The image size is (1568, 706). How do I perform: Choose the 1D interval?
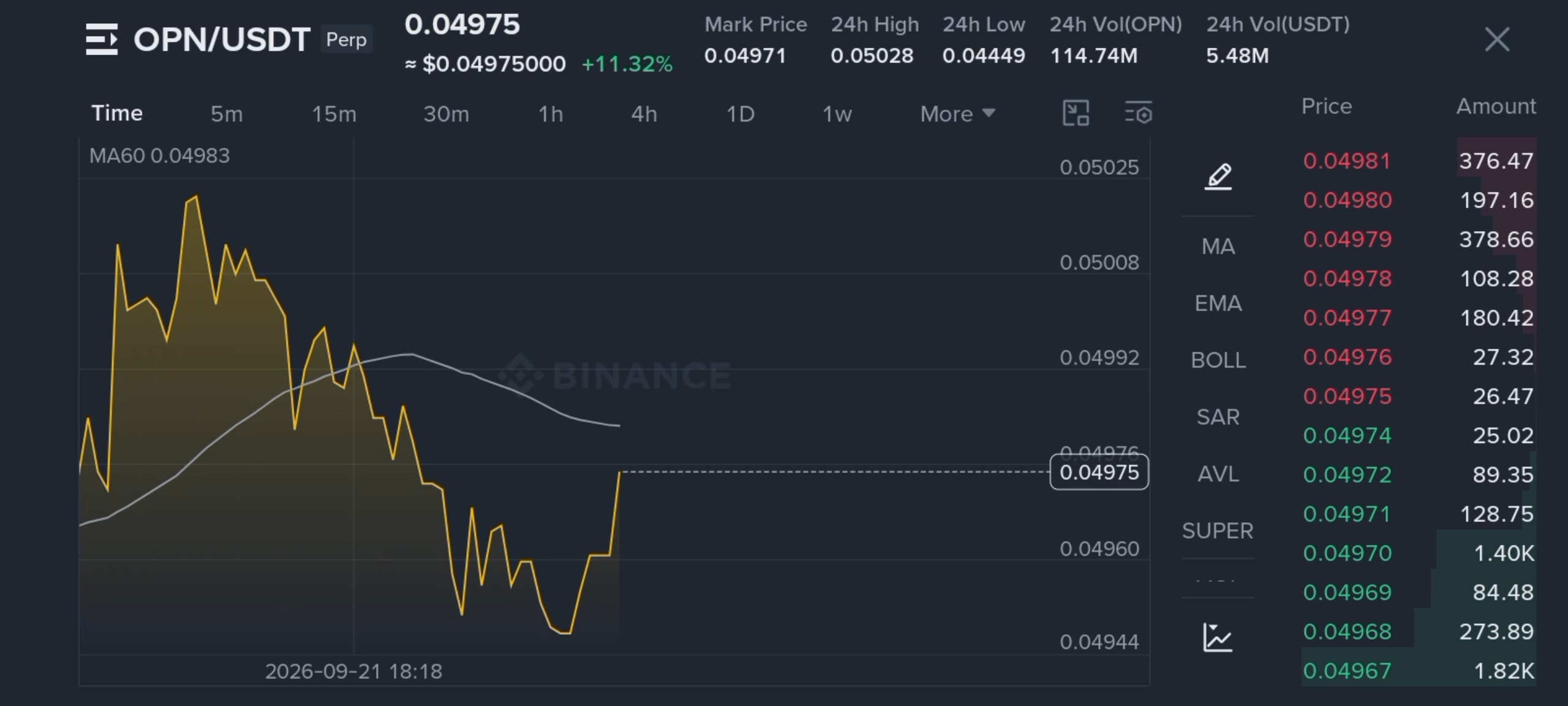click(x=740, y=114)
